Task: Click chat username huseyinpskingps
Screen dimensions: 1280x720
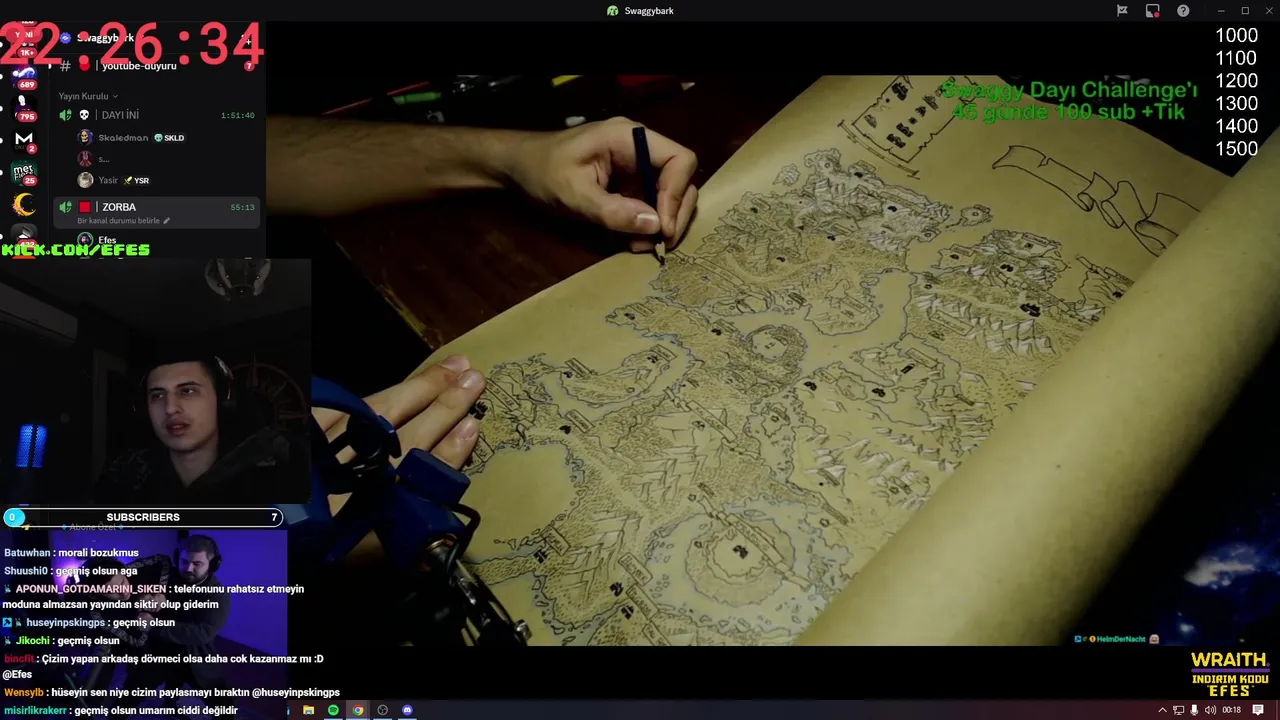Action: pyautogui.click(x=66, y=623)
